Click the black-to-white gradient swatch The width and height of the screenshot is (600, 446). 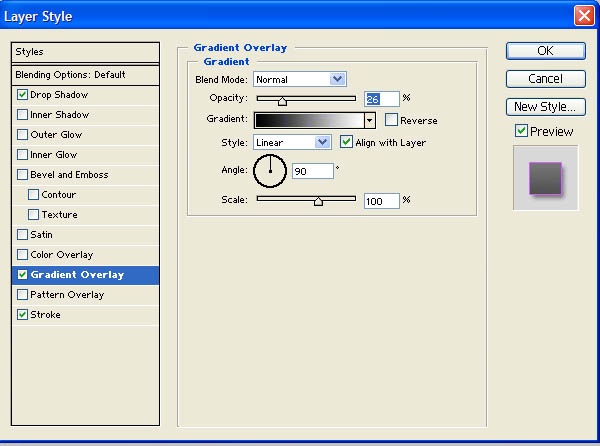[308, 120]
